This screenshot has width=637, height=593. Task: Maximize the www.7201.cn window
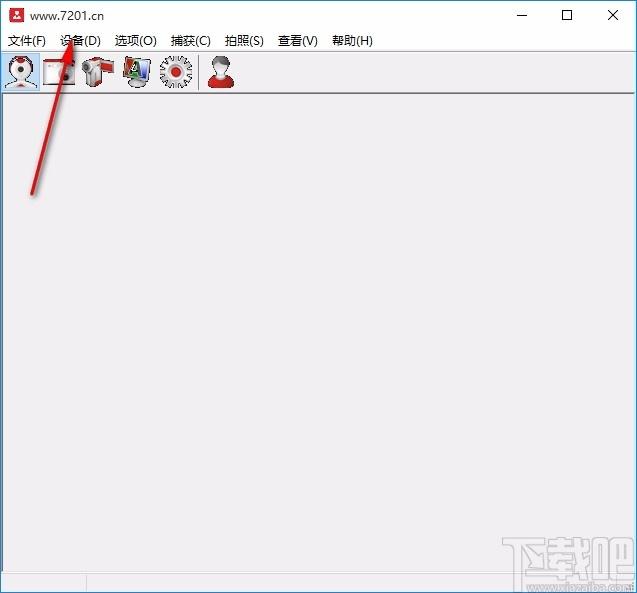[x=567, y=15]
